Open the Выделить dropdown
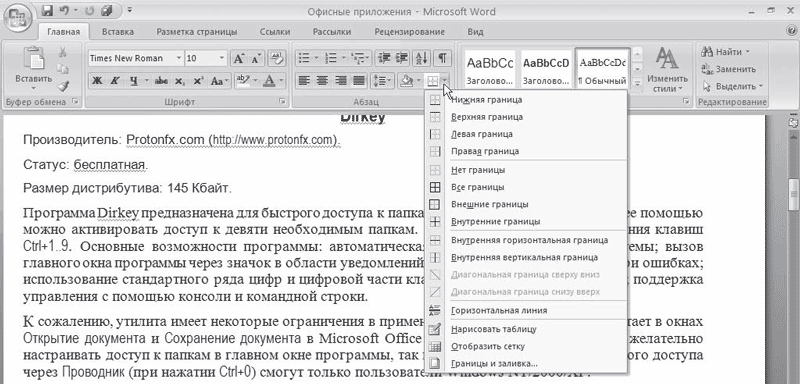Image resolution: width=800 pixels, height=384 pixels. pyautogui.click(x=732, y=86)
